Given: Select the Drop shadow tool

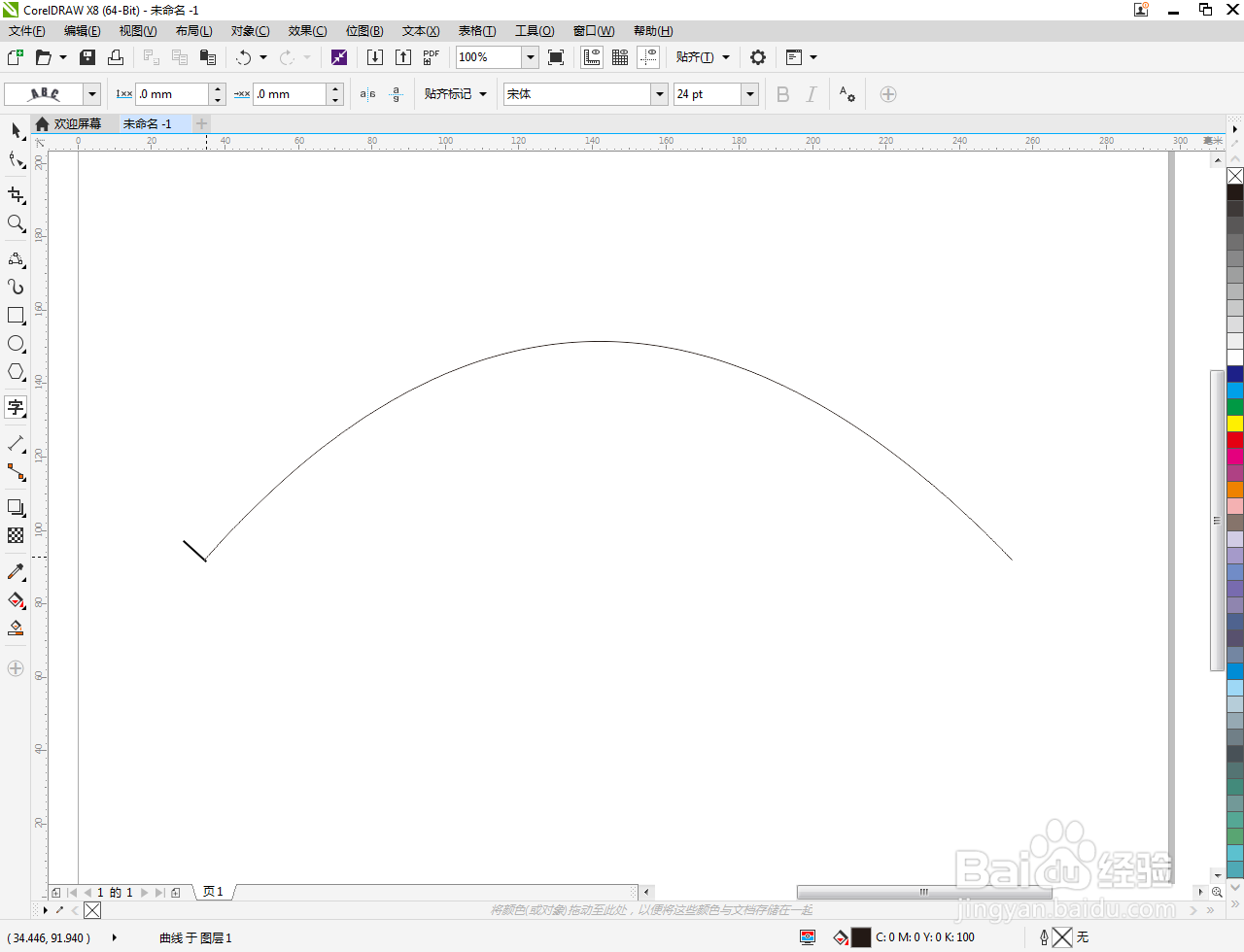Looking at the screenshot, I should click(16, 507).
